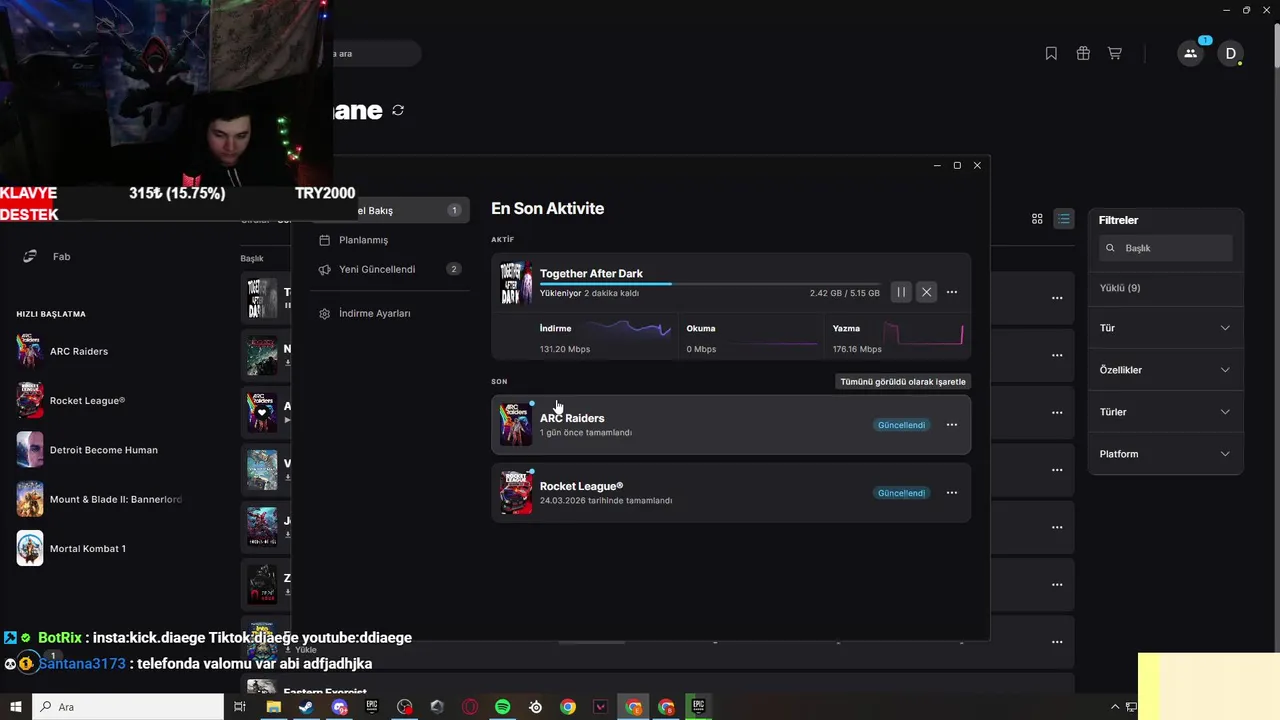Click the refresh library icon
1280x720 pixels.
tap(398, 110)
